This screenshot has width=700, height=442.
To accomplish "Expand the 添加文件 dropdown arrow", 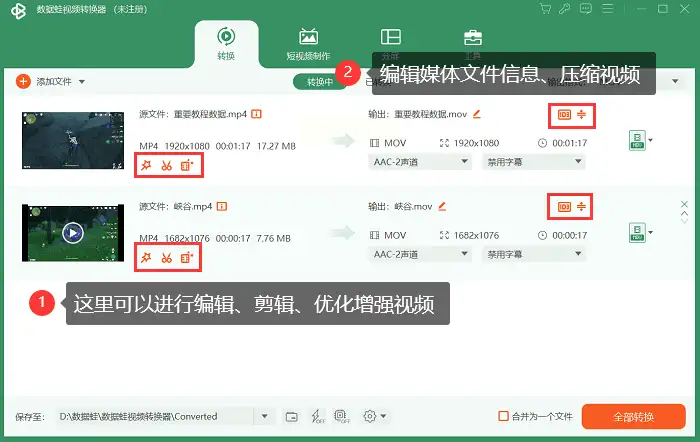I will [x=82, y=82].
